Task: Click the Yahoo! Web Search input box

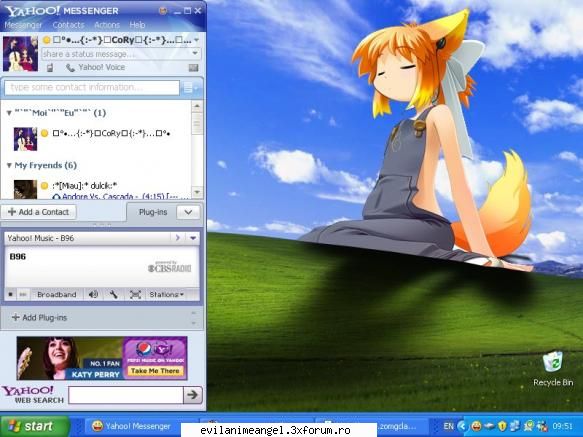Action: coord(126,395)
